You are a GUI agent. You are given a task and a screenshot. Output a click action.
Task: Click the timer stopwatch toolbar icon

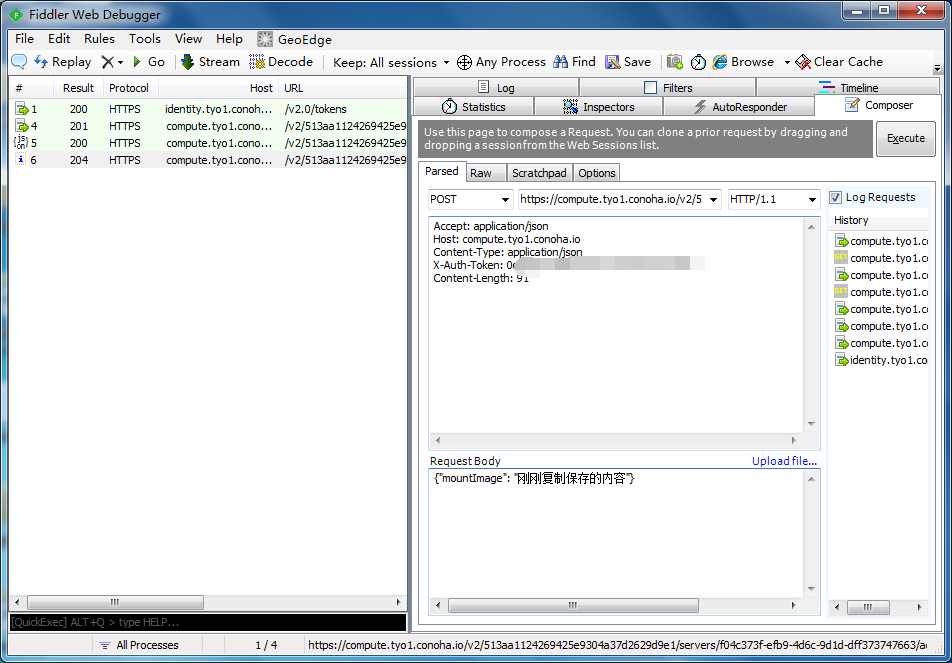coord(698,62)
